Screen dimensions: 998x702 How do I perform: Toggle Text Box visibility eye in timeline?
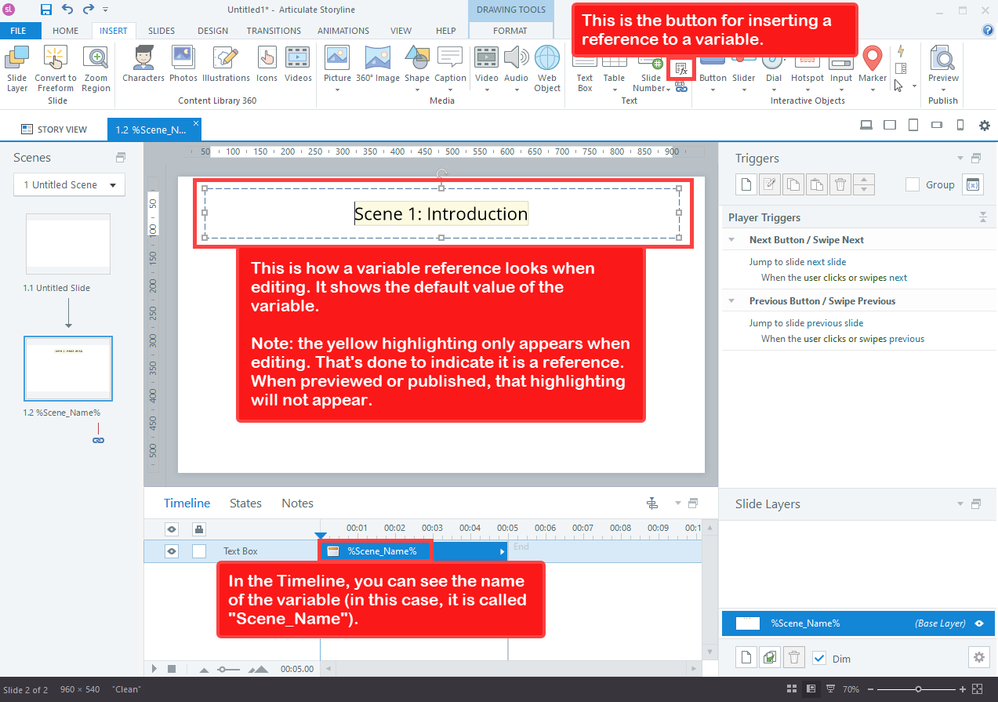[x=172, y=551]
